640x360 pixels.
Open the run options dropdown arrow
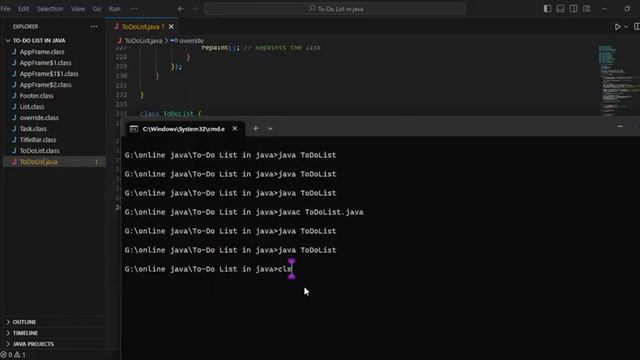[x=626, y=27]
